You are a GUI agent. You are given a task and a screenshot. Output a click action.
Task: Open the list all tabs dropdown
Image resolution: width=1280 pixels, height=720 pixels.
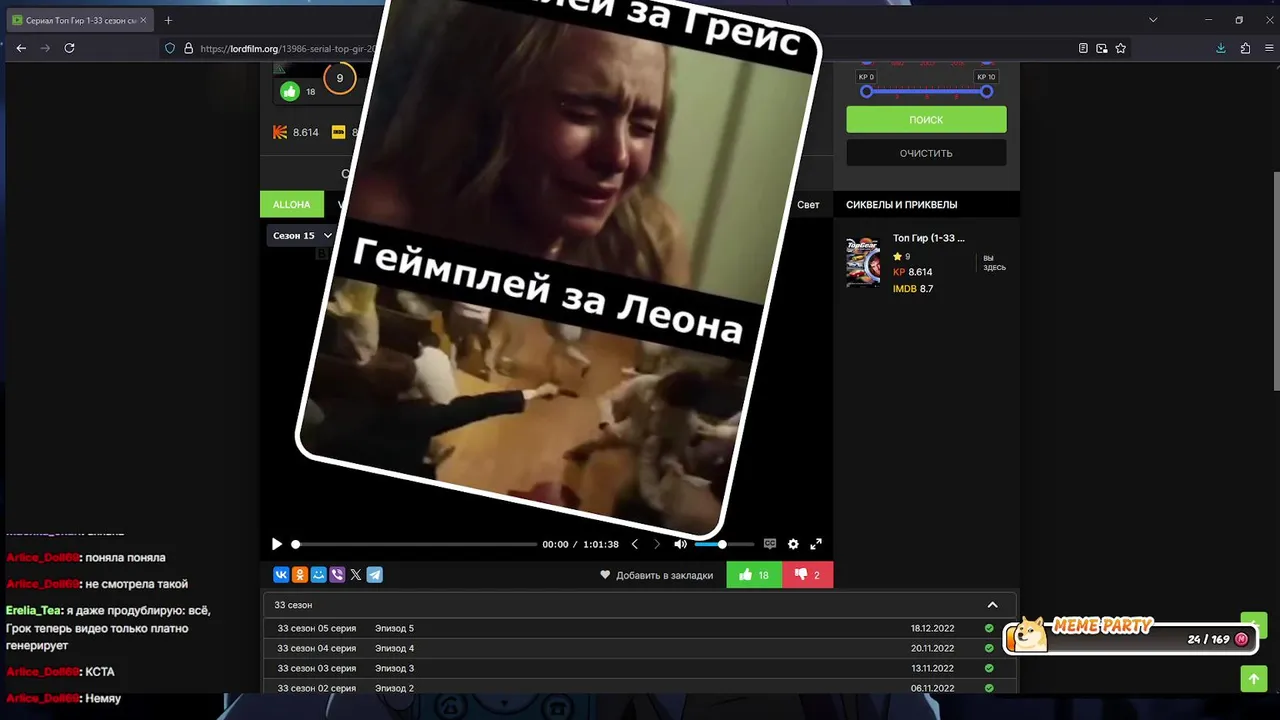pyautogui.click(x=1153, y=20)
